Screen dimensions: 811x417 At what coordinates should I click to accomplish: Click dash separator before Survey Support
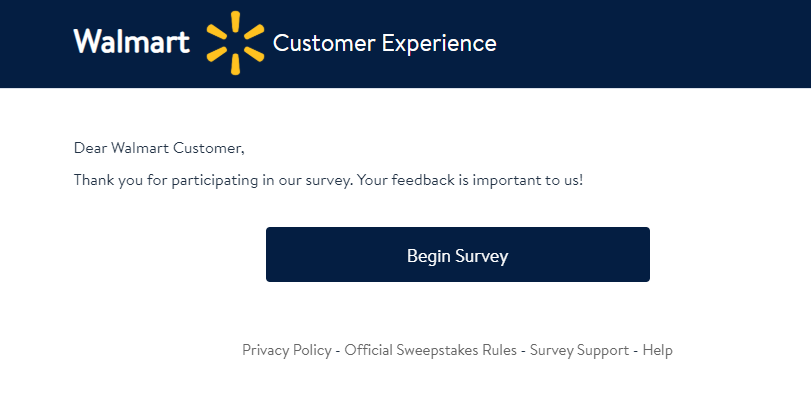523,352
